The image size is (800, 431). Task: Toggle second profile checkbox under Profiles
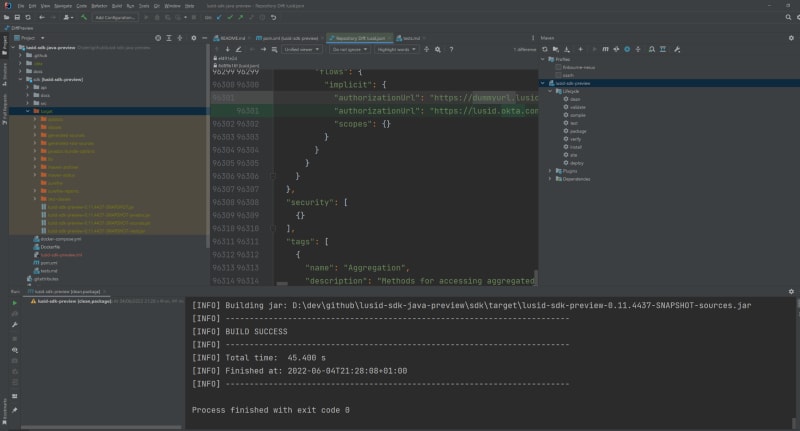pyautogui.click(x=558, y=75)
